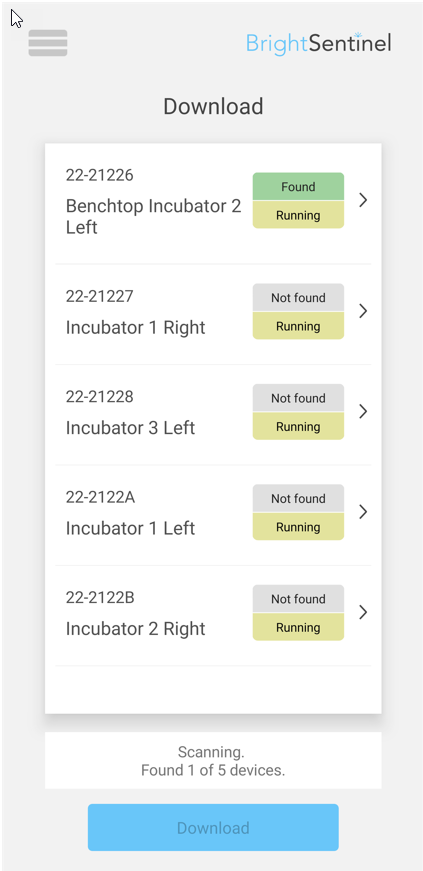Click Running badge for Benchtop Incubator 2

pos(298,215)
